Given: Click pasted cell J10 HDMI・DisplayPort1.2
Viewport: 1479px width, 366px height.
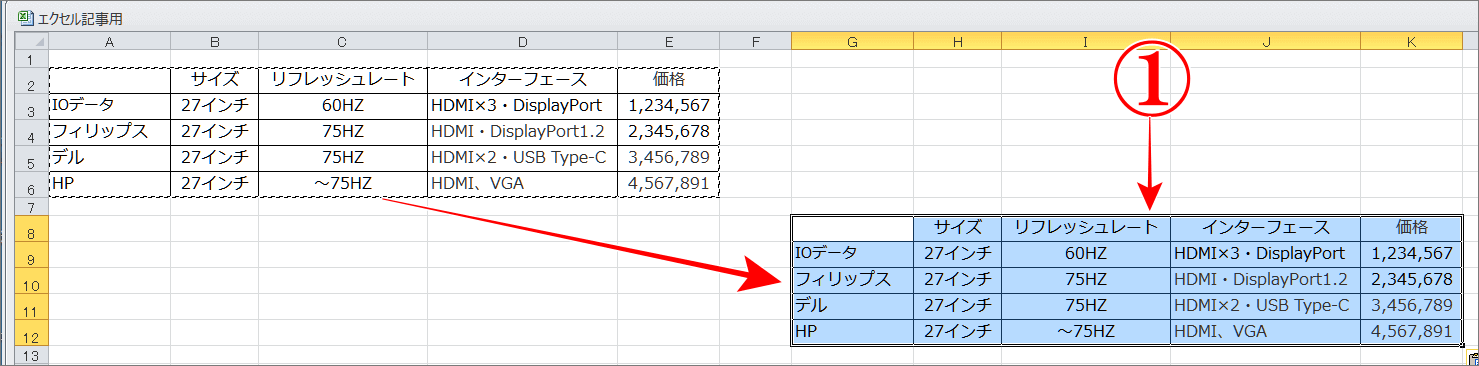Looking at the screenshot, I should click(x=1265, y=280).
